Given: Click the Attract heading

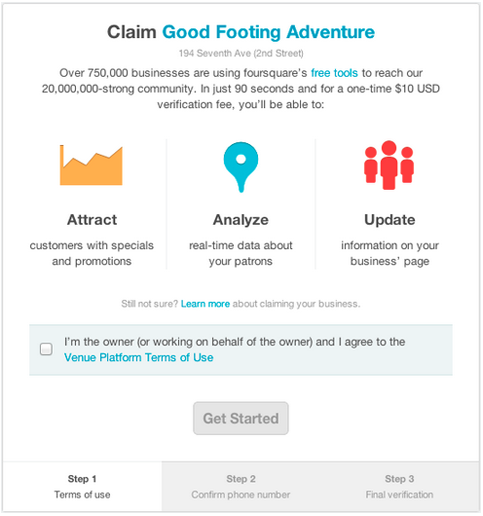Looking at the screenshot, I should (92, 220).
